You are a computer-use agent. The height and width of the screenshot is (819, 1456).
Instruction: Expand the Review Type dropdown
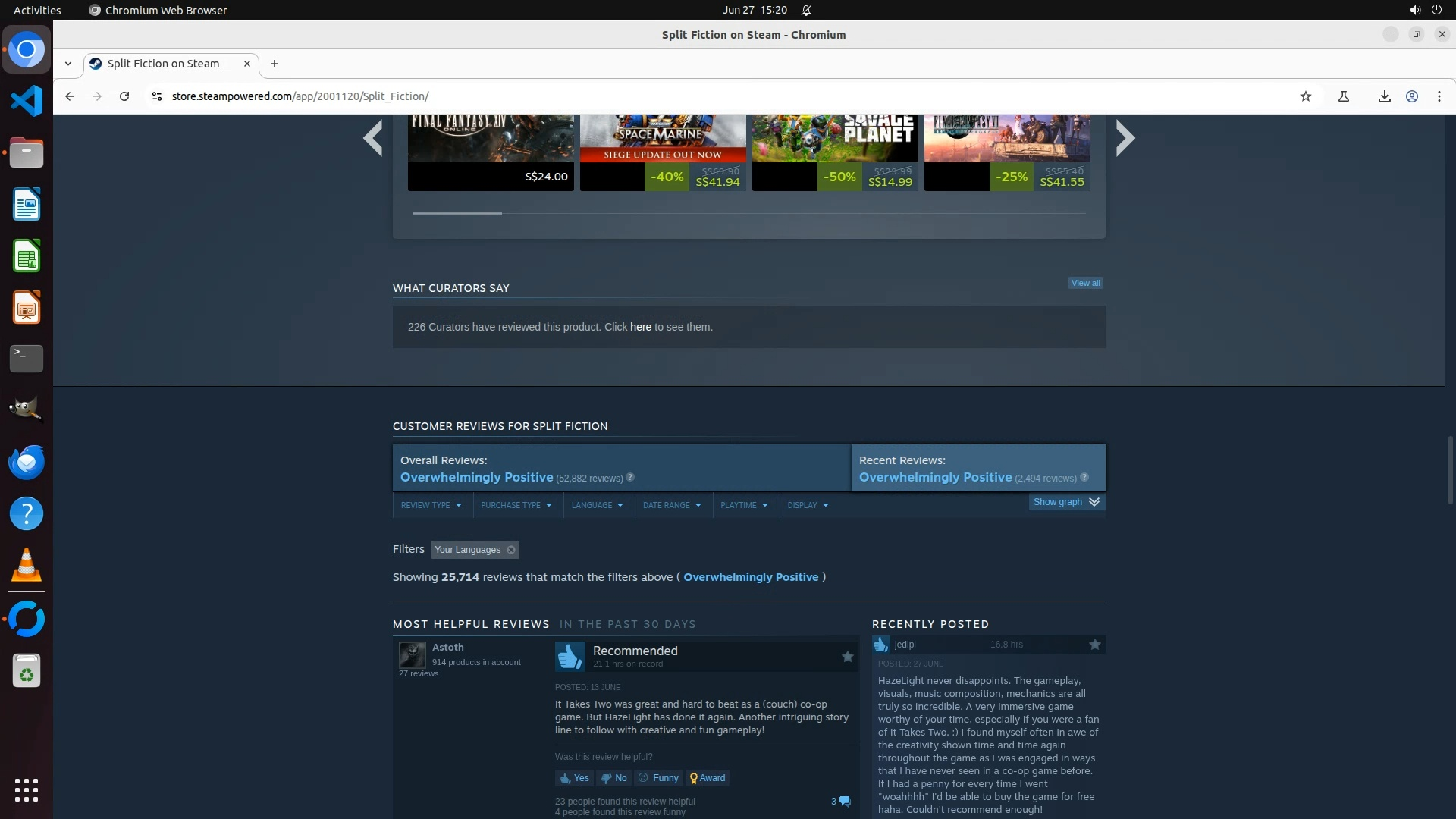click(x=431, y=505)
